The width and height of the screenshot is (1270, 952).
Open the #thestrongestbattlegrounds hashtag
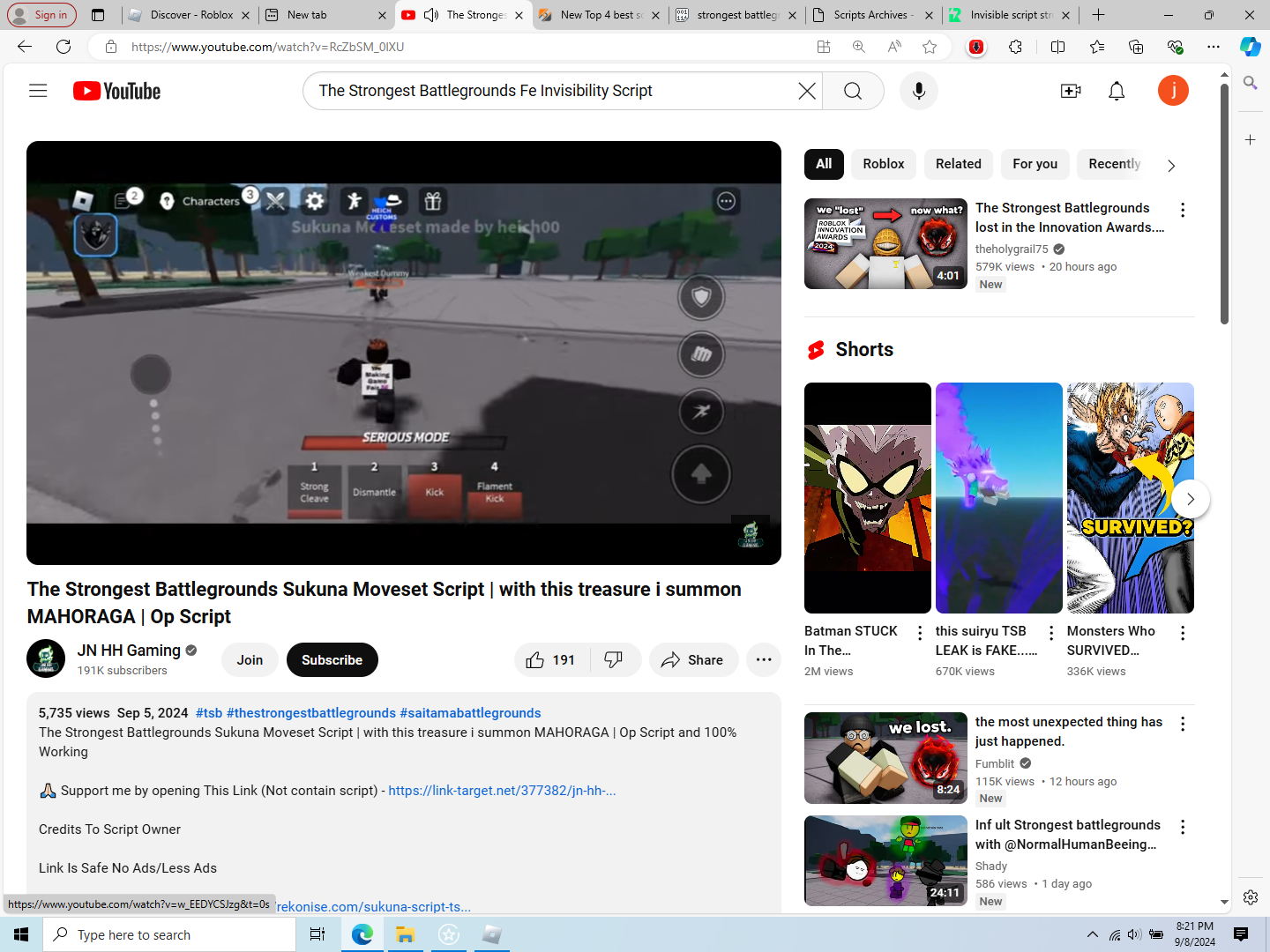click(311, 713)
